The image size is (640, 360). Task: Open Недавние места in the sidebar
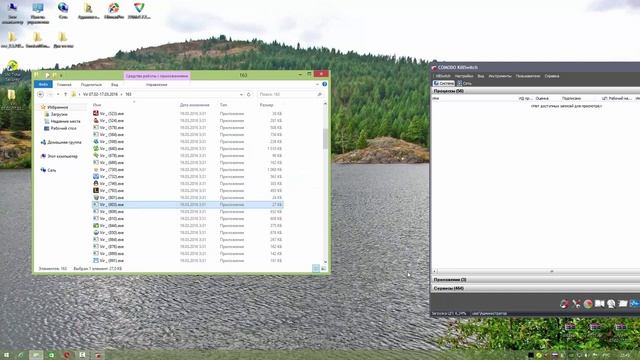point(62,121)
